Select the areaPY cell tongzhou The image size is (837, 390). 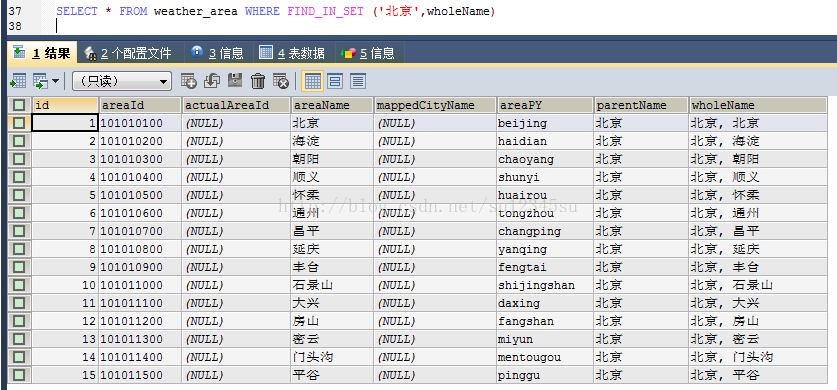pos(545,213)
